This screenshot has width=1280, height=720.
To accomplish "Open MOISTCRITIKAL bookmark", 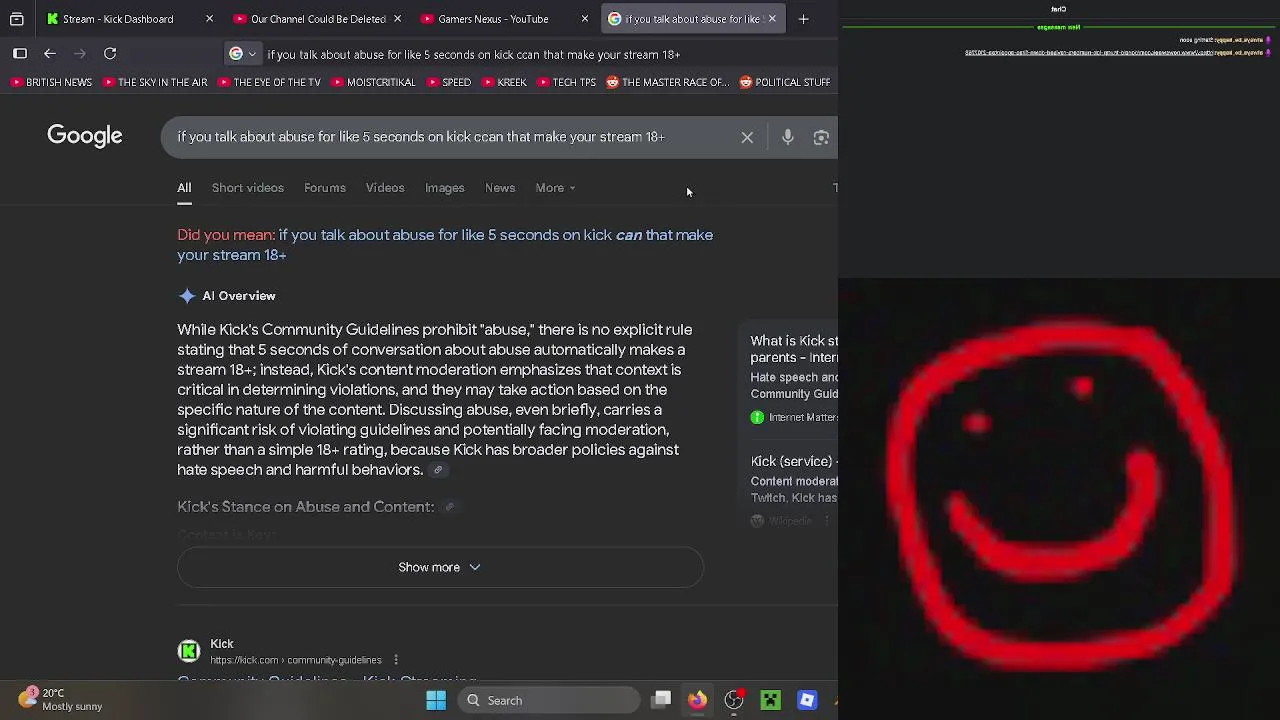I will click(x=373, y=82).
